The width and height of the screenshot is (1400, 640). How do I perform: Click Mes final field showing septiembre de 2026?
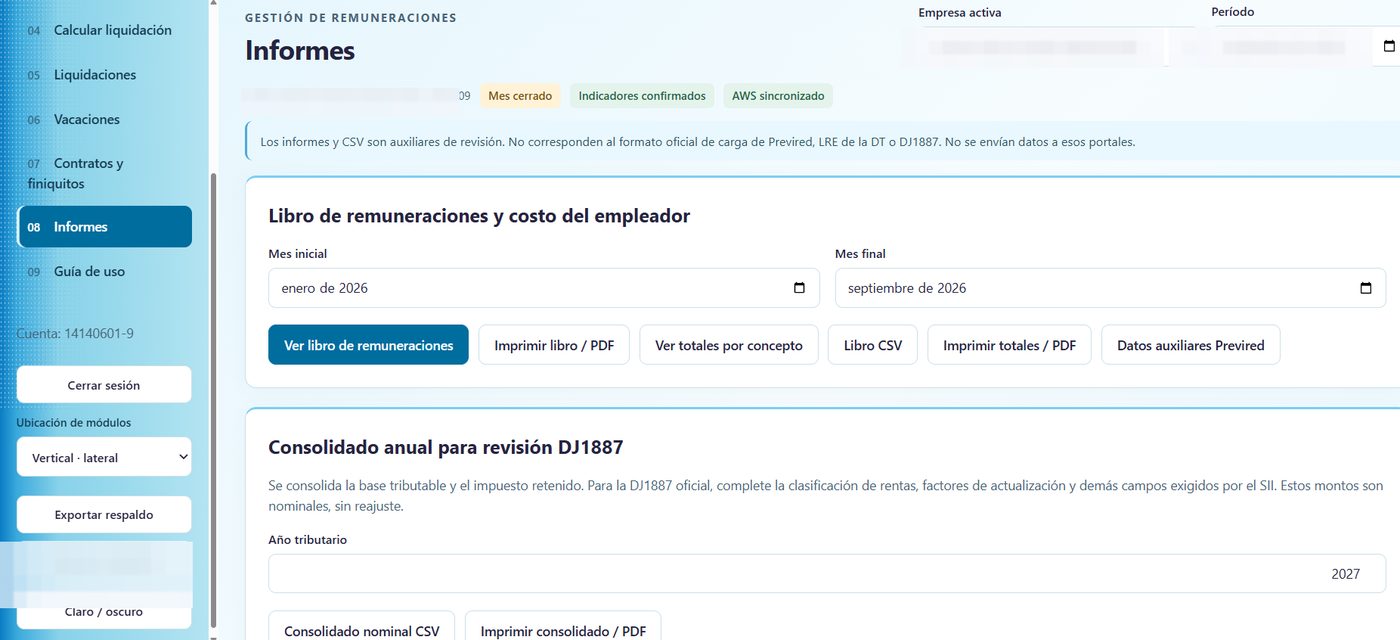pos(1110,288)
